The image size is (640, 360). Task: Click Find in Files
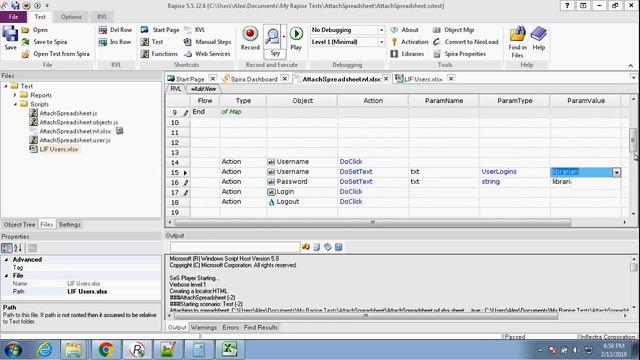tap(517, 42)
